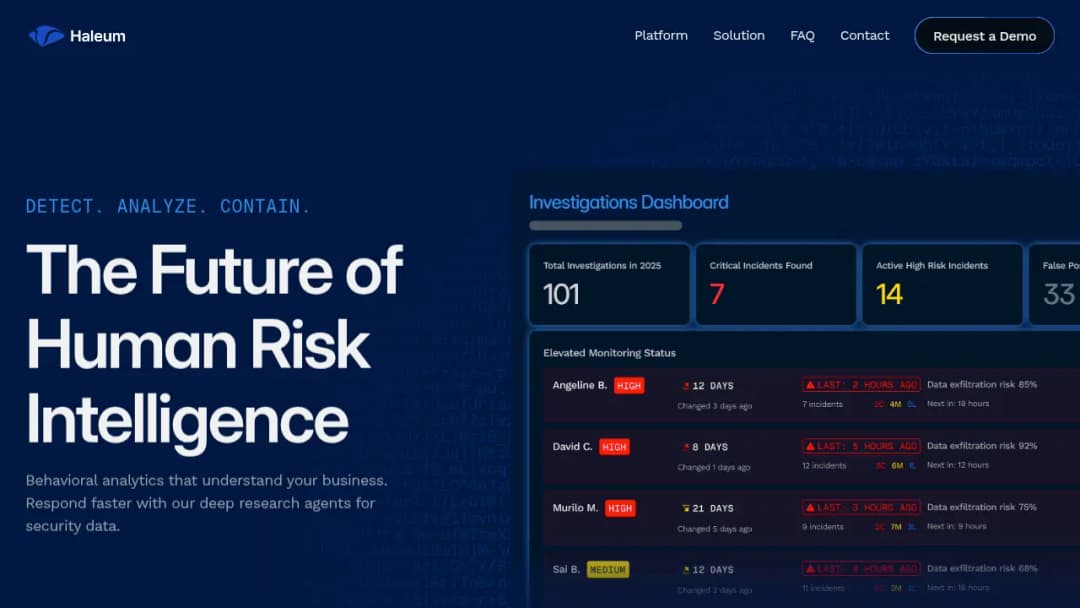This screenshot has width=1080, height=608.
Task: Open the Angeline B. monitoring row
Action: click(x=811, y=395)
